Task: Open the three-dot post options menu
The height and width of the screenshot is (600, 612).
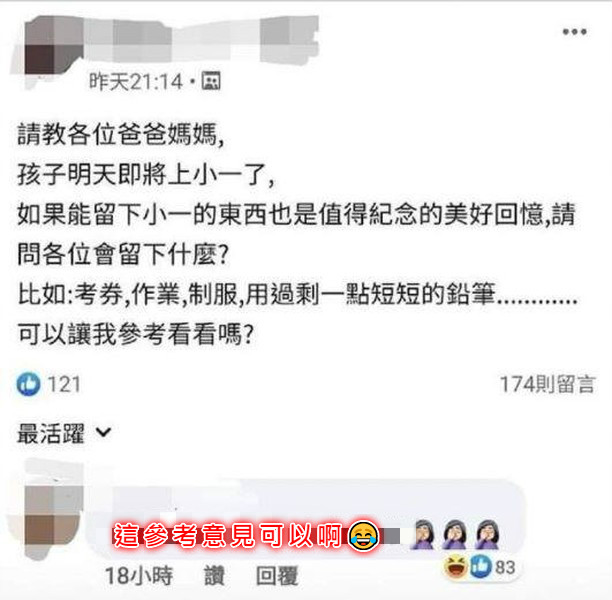Action: (x=574, y=32)
